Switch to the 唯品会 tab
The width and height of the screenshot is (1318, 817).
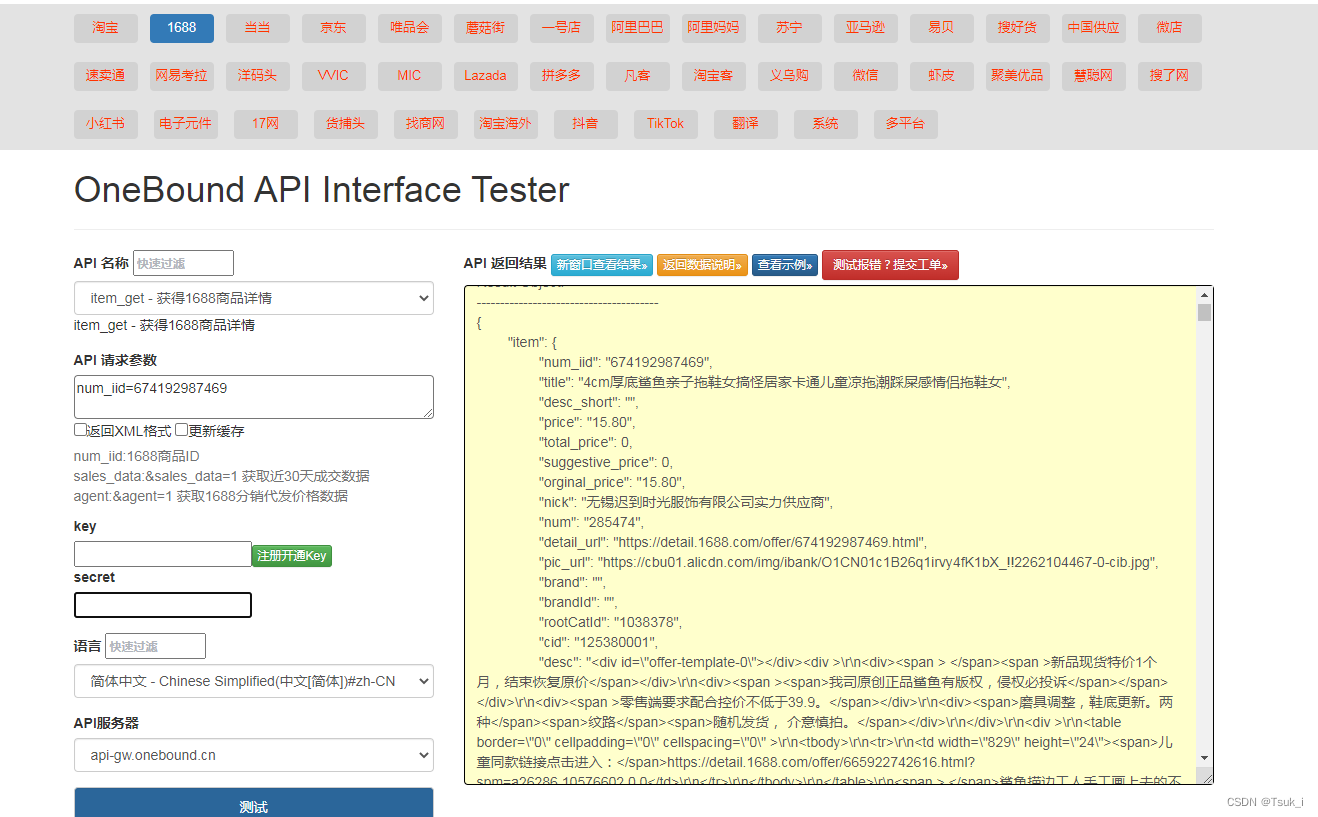[x=410, y=28]
